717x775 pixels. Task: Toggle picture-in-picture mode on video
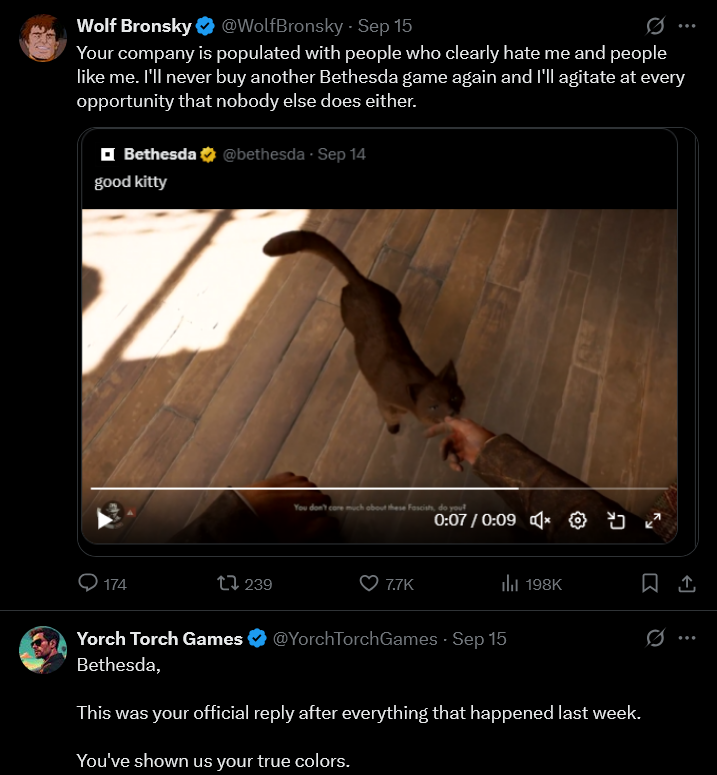[x=616, y=520]
